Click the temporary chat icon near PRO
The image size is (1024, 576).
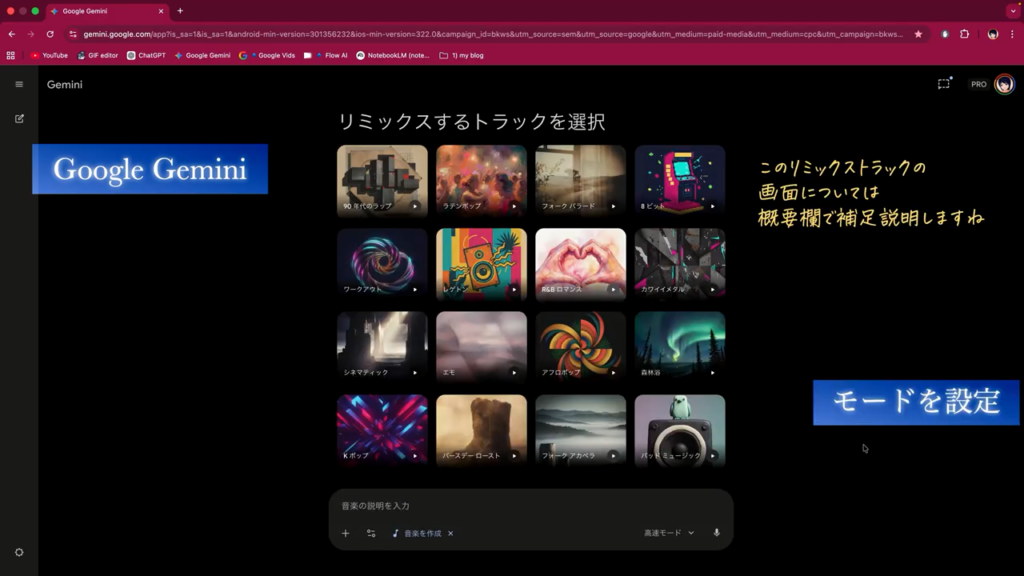[943, 84]
